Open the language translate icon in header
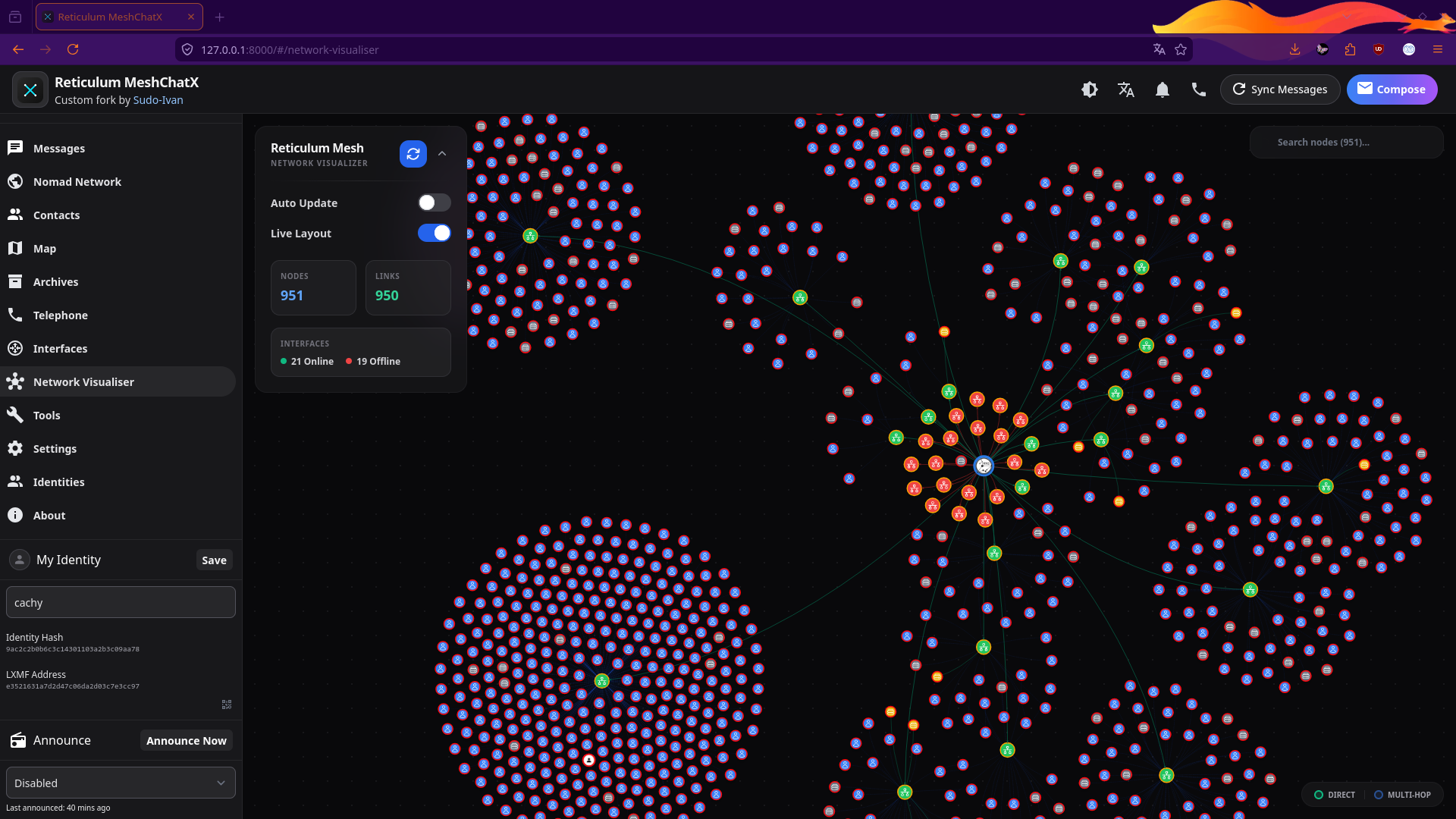This screenshot has width=1456, height=819. 1126,89
